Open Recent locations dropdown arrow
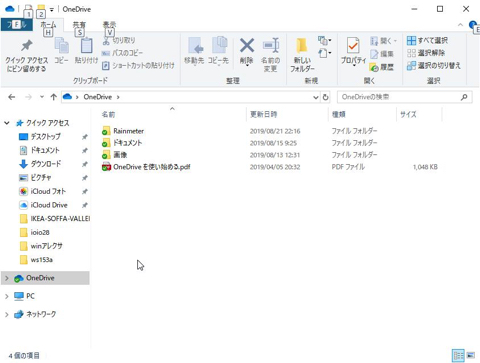Image resolution: width=480 pixels, height=363 pixels. coord(42,97)
